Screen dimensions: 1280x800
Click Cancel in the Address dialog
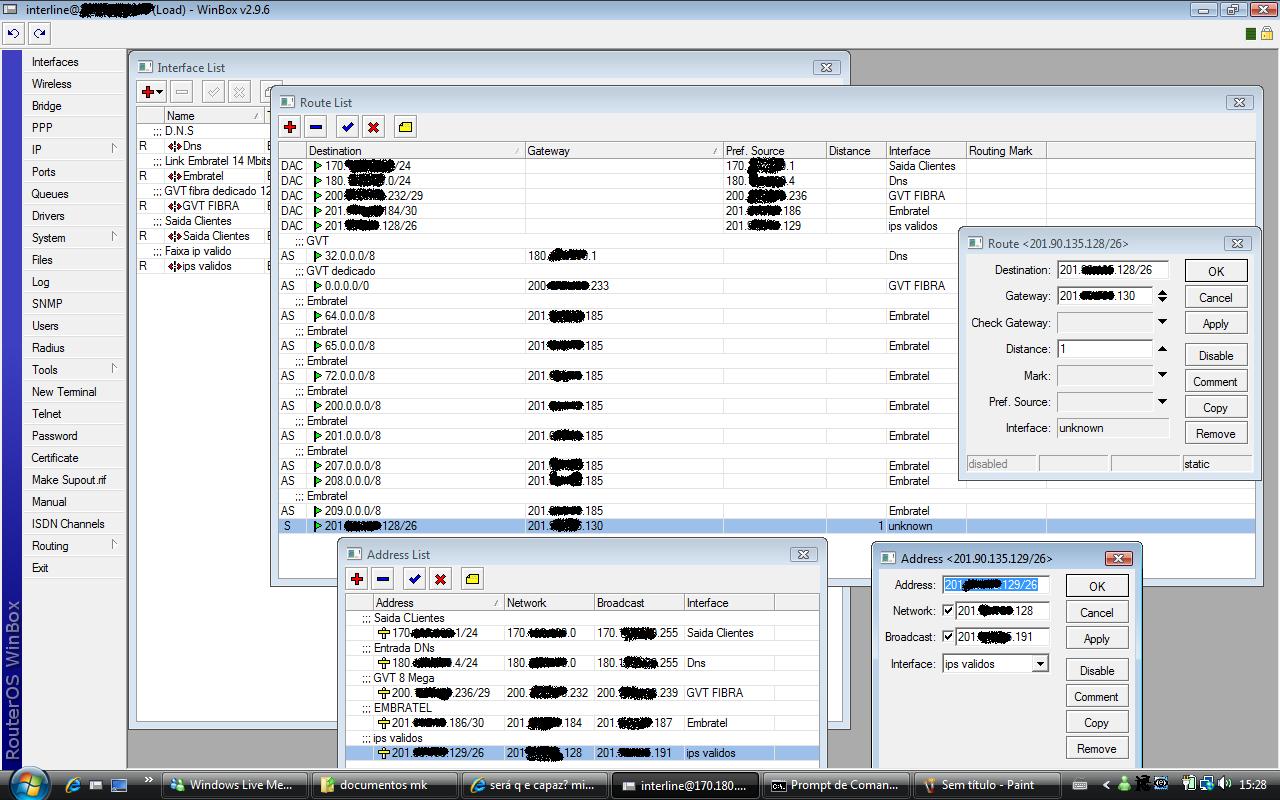pyautogui.click(x=1097, y=613)
